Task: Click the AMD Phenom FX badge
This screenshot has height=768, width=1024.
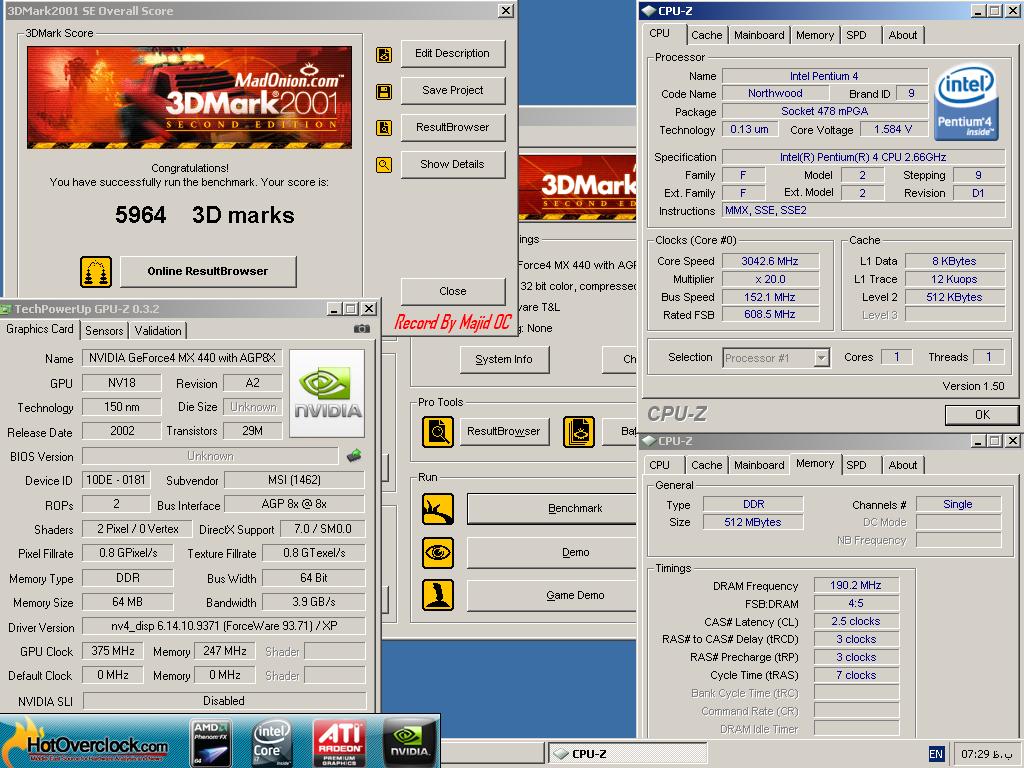Action: [210, 743]
